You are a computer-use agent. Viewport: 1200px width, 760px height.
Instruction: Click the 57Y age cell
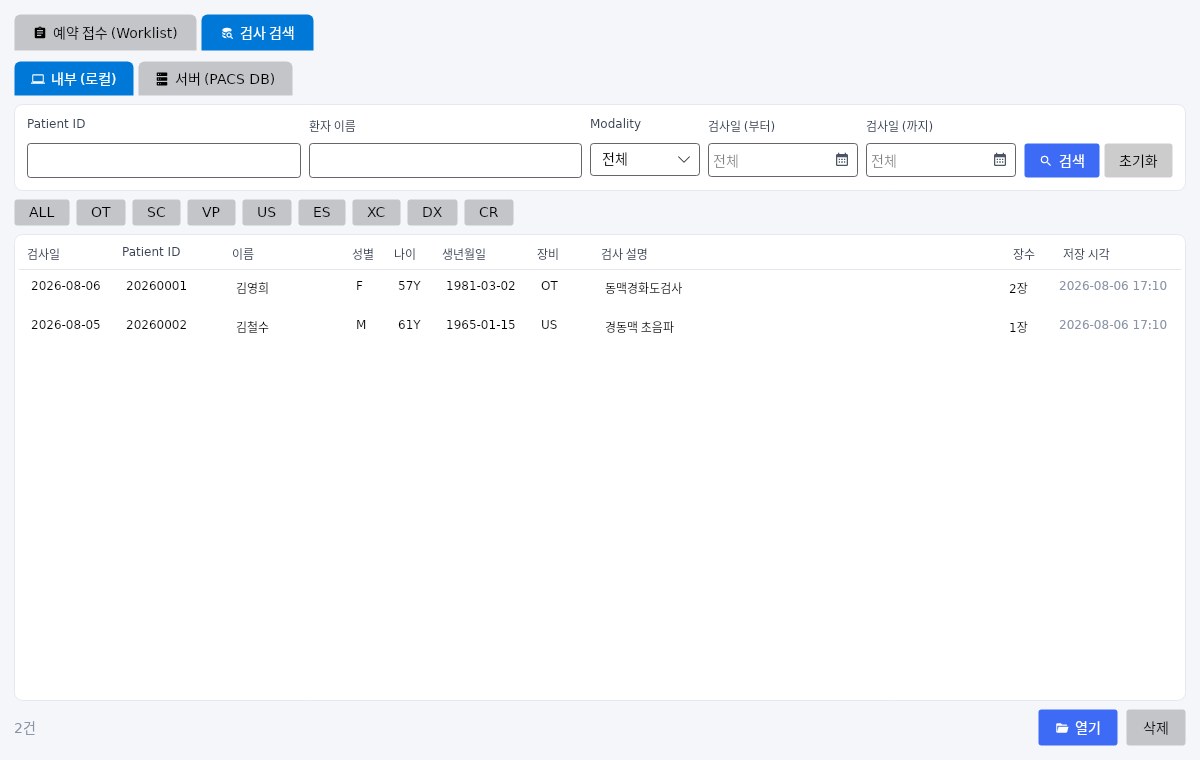click(409, 286)
